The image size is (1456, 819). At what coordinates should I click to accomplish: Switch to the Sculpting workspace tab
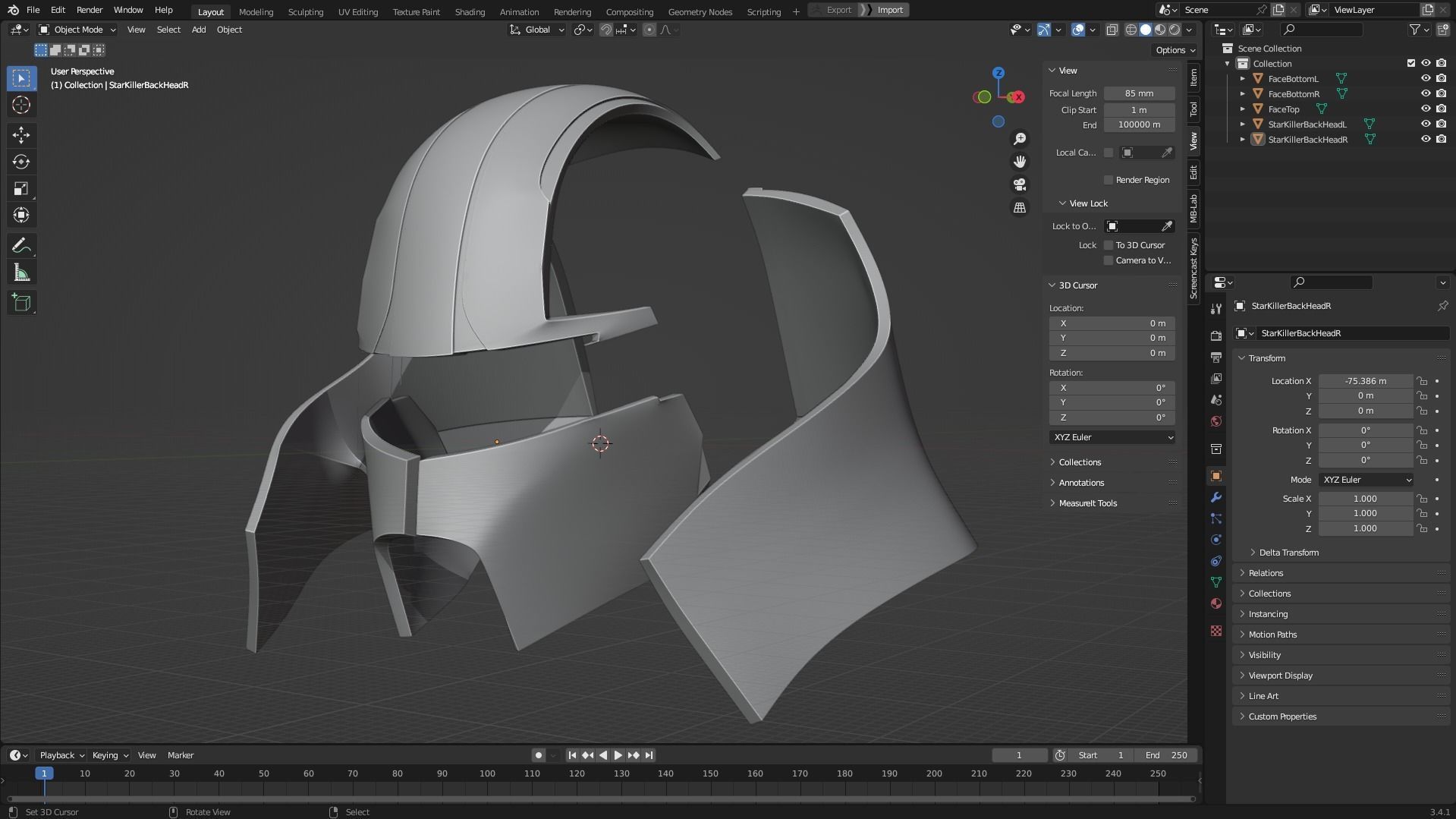[x=305, y=11]
